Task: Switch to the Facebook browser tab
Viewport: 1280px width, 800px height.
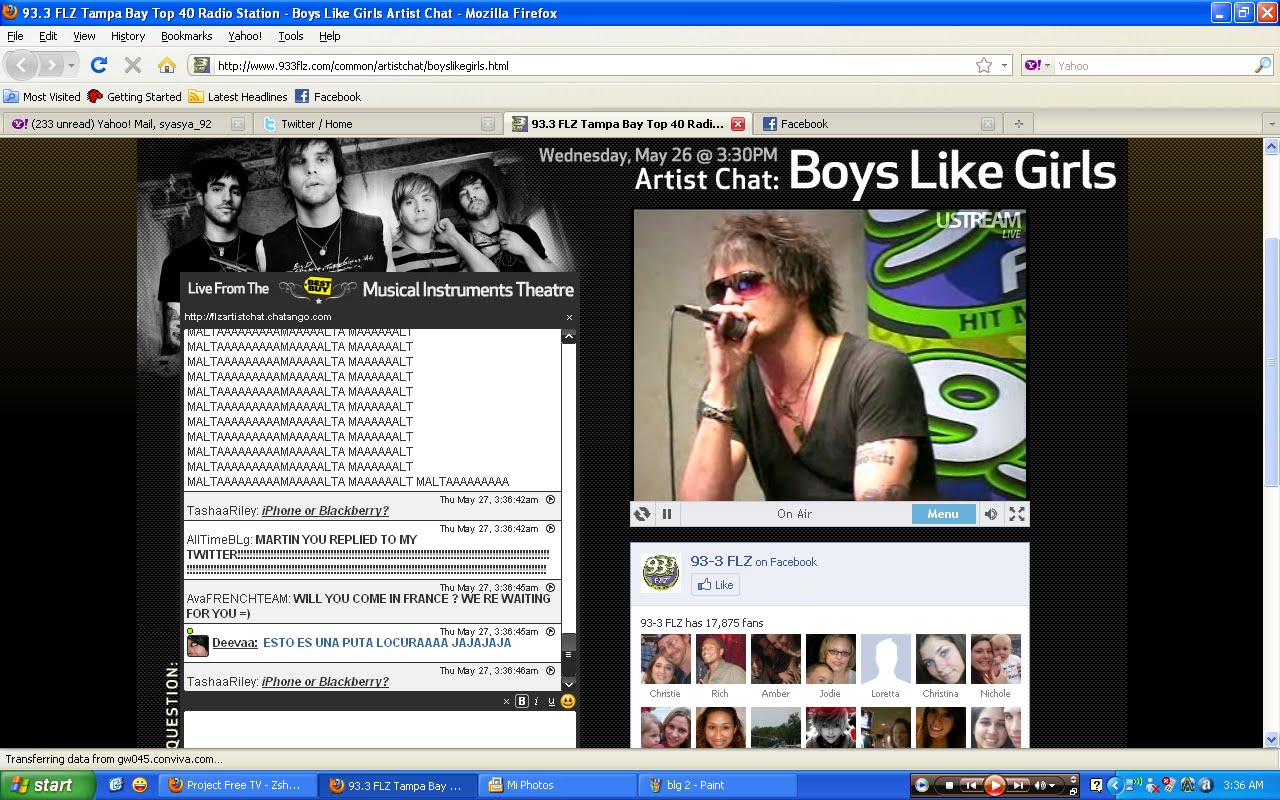Action: click(878, 124)
